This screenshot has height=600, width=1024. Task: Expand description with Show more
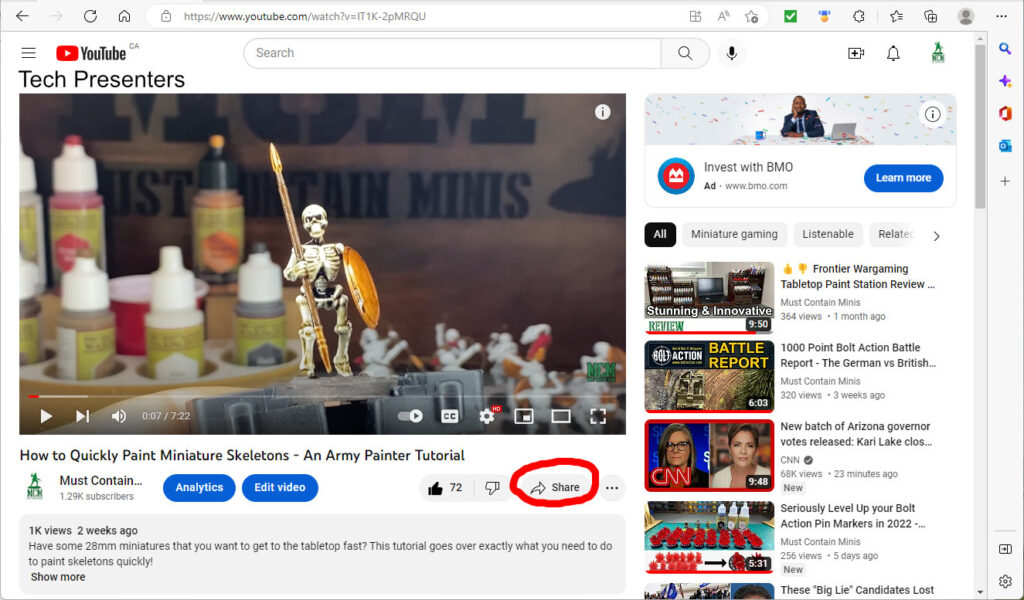(x=58, y=577)
